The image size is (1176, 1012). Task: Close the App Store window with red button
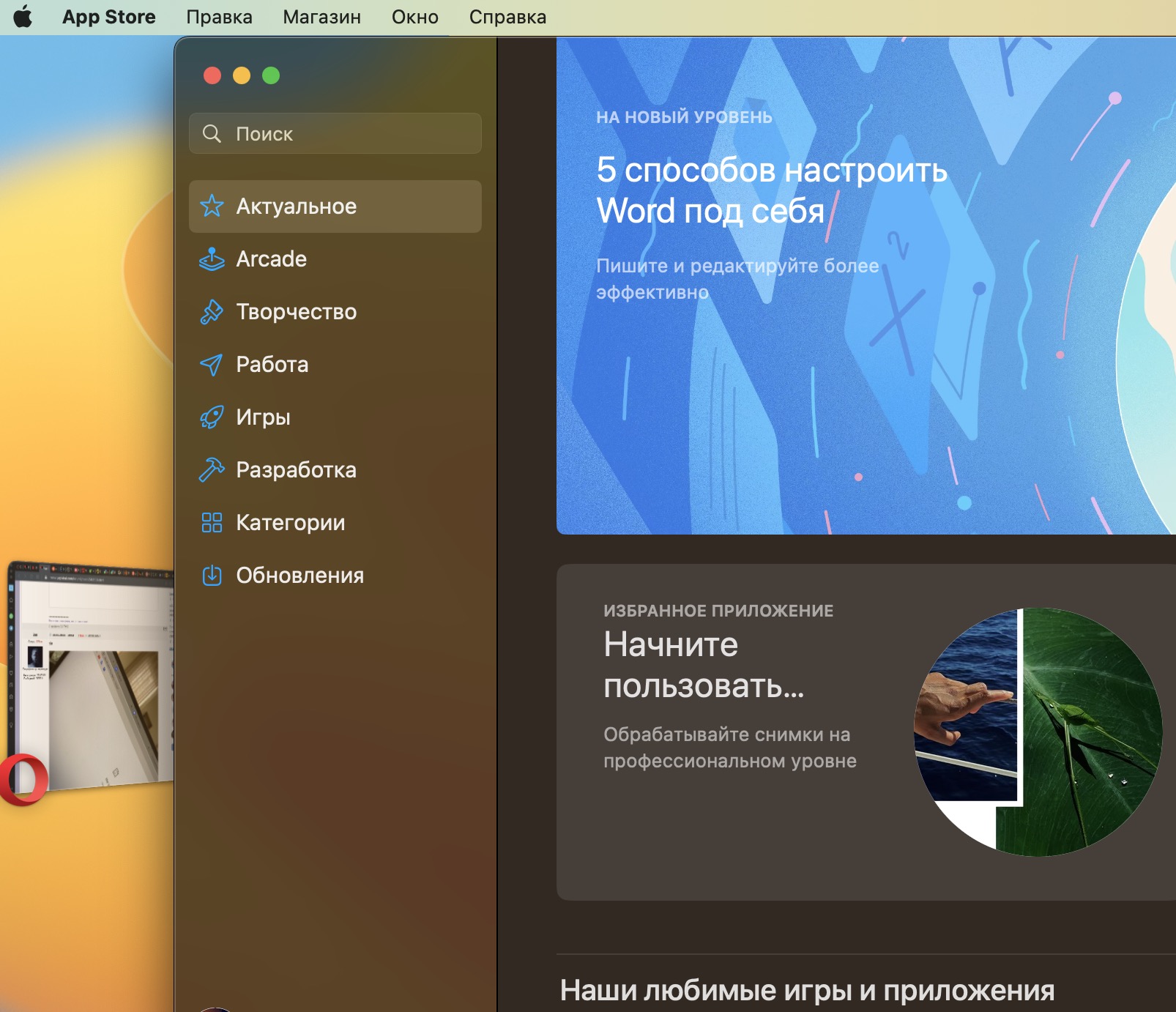[212, 75]
